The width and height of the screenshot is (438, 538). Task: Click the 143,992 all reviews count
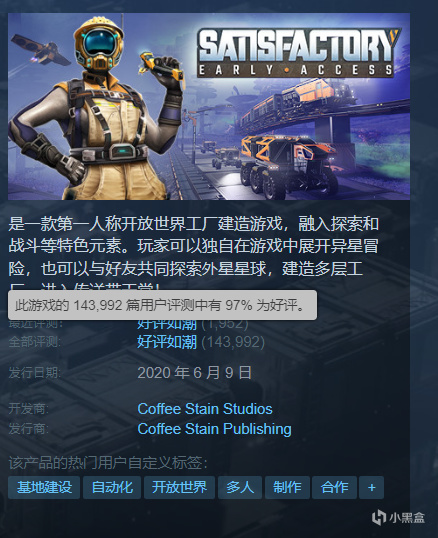[x=233, y=342]
